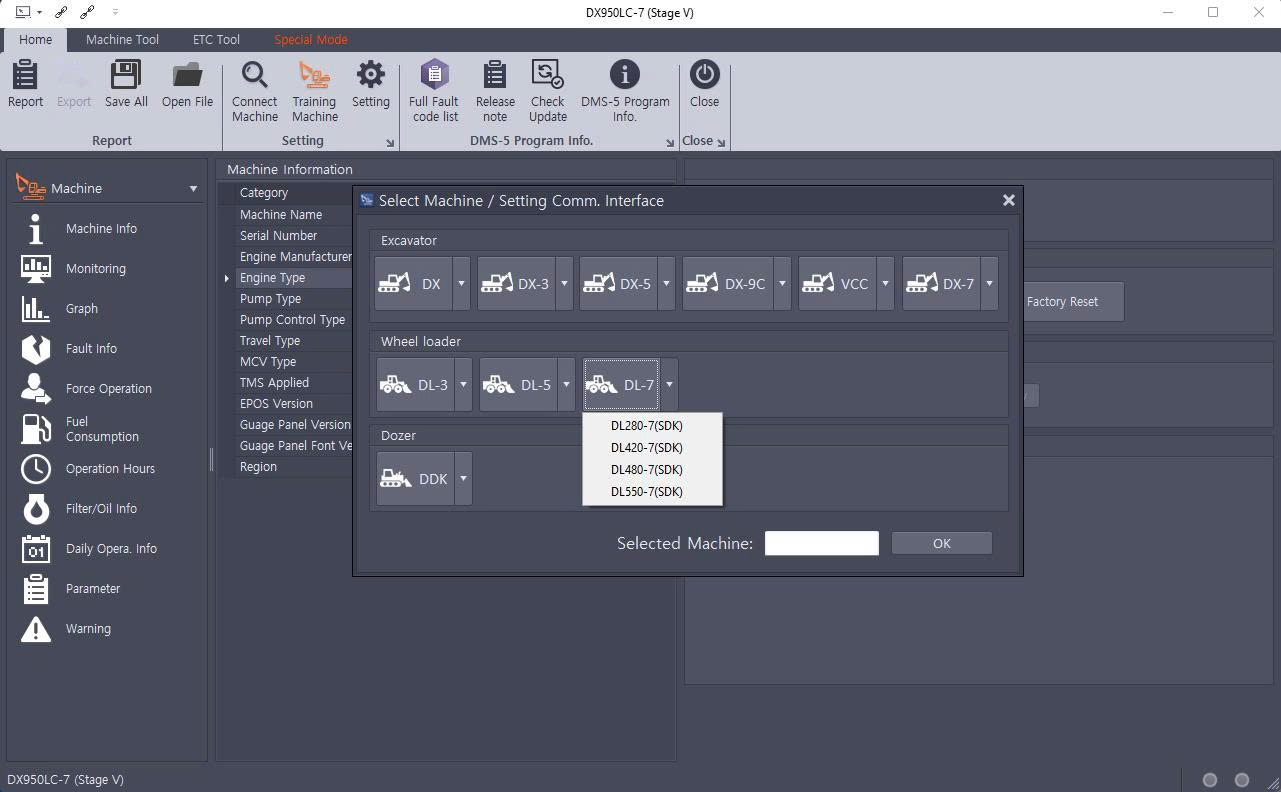Viewport: 1281px width, 792px height.
Task: Expand the DX-3 dropdown arrow
Action: (x=564, y=284)
